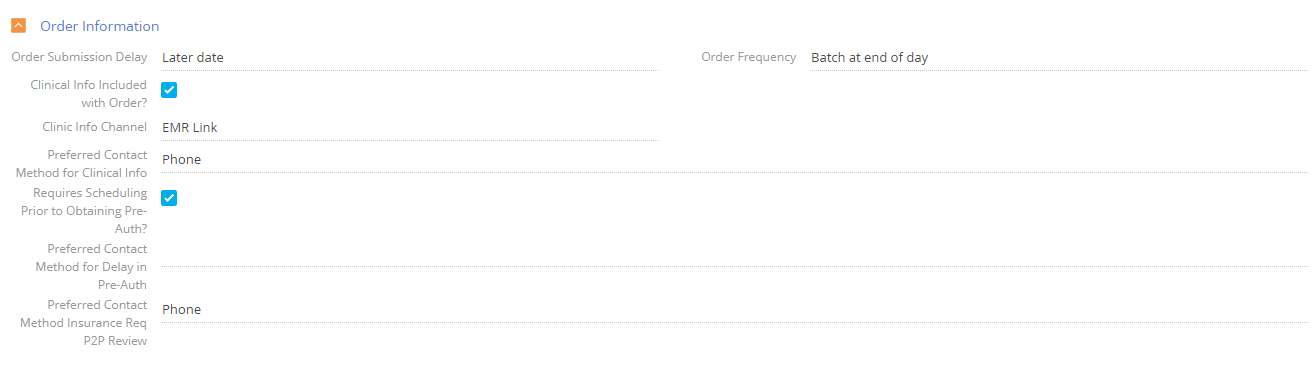Click 'Preferred Contact Method Insurance Req P2P Review' label
This screenshot has width=1315, height=367.
[x=84, y=323]
